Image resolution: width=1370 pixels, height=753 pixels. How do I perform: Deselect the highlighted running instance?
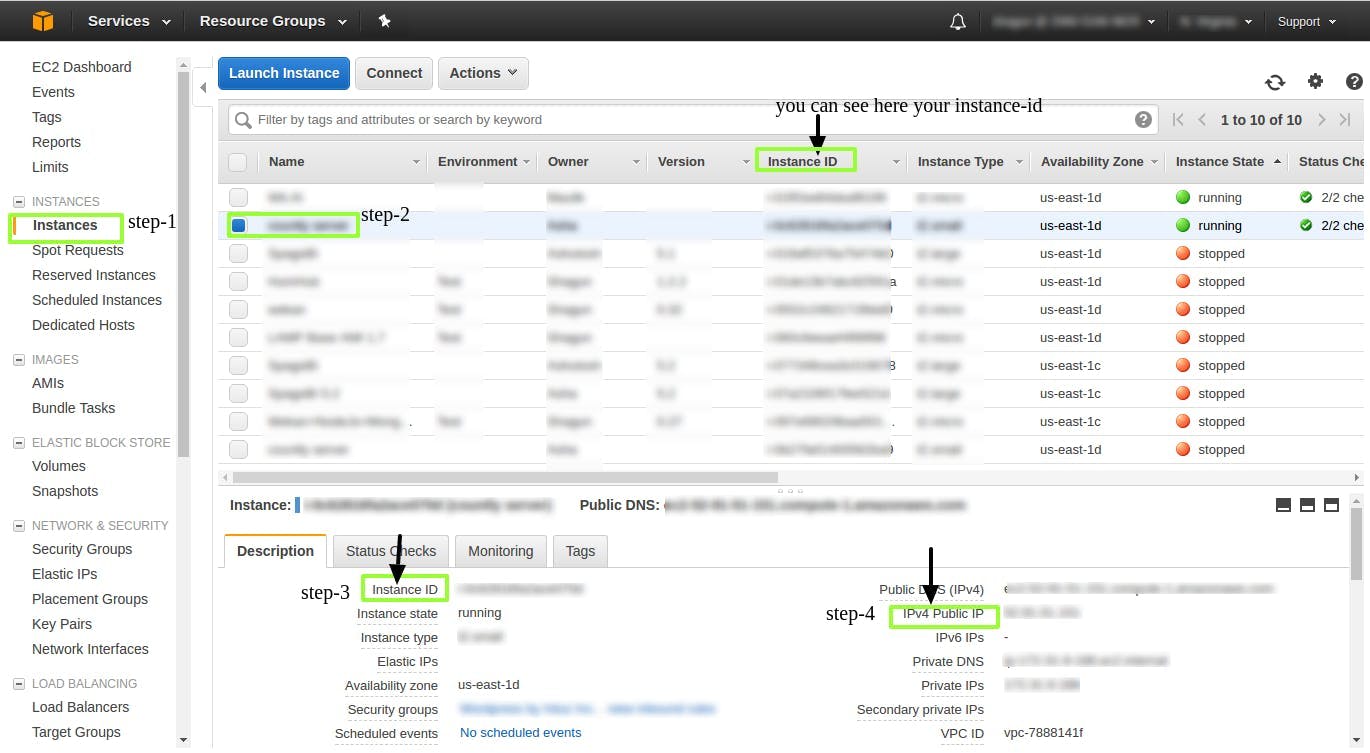238,225
